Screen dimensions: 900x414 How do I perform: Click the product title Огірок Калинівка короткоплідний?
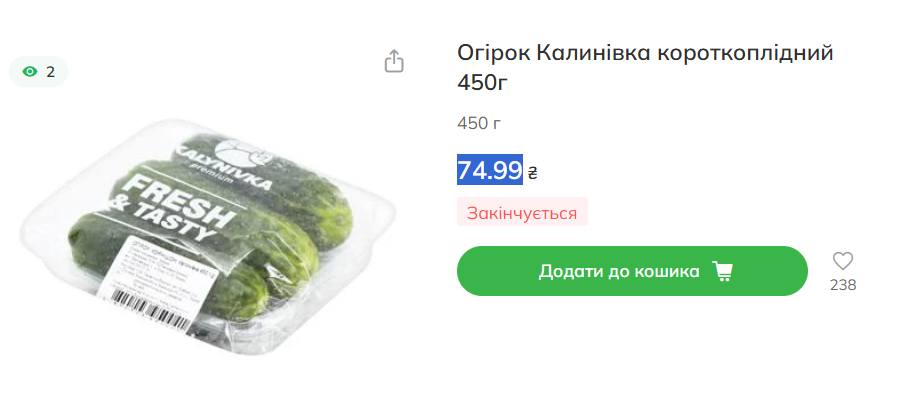[x=645, y=53]
